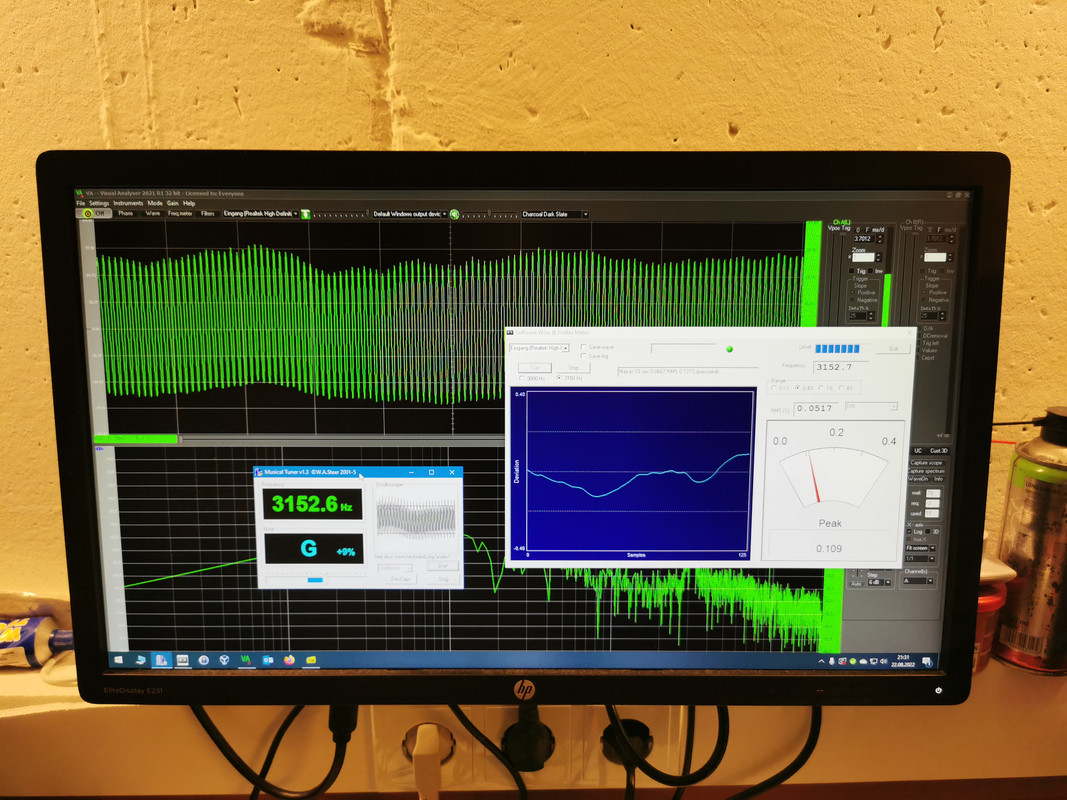Click the Ch A Zoom stepper
This screenshot has height=800, width=1067.
click(879, 257)
